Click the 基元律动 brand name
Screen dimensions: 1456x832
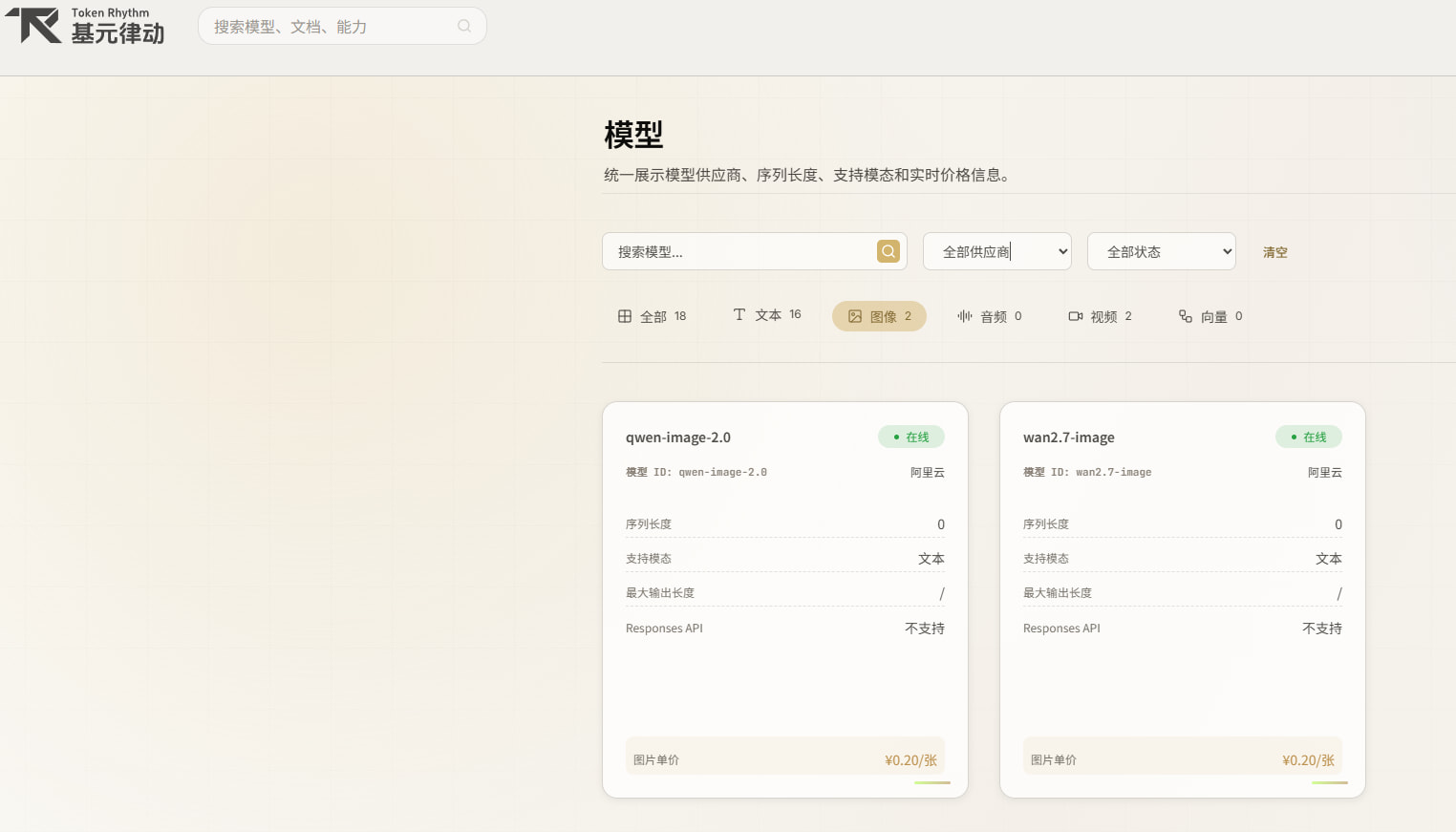click(118, 33)
